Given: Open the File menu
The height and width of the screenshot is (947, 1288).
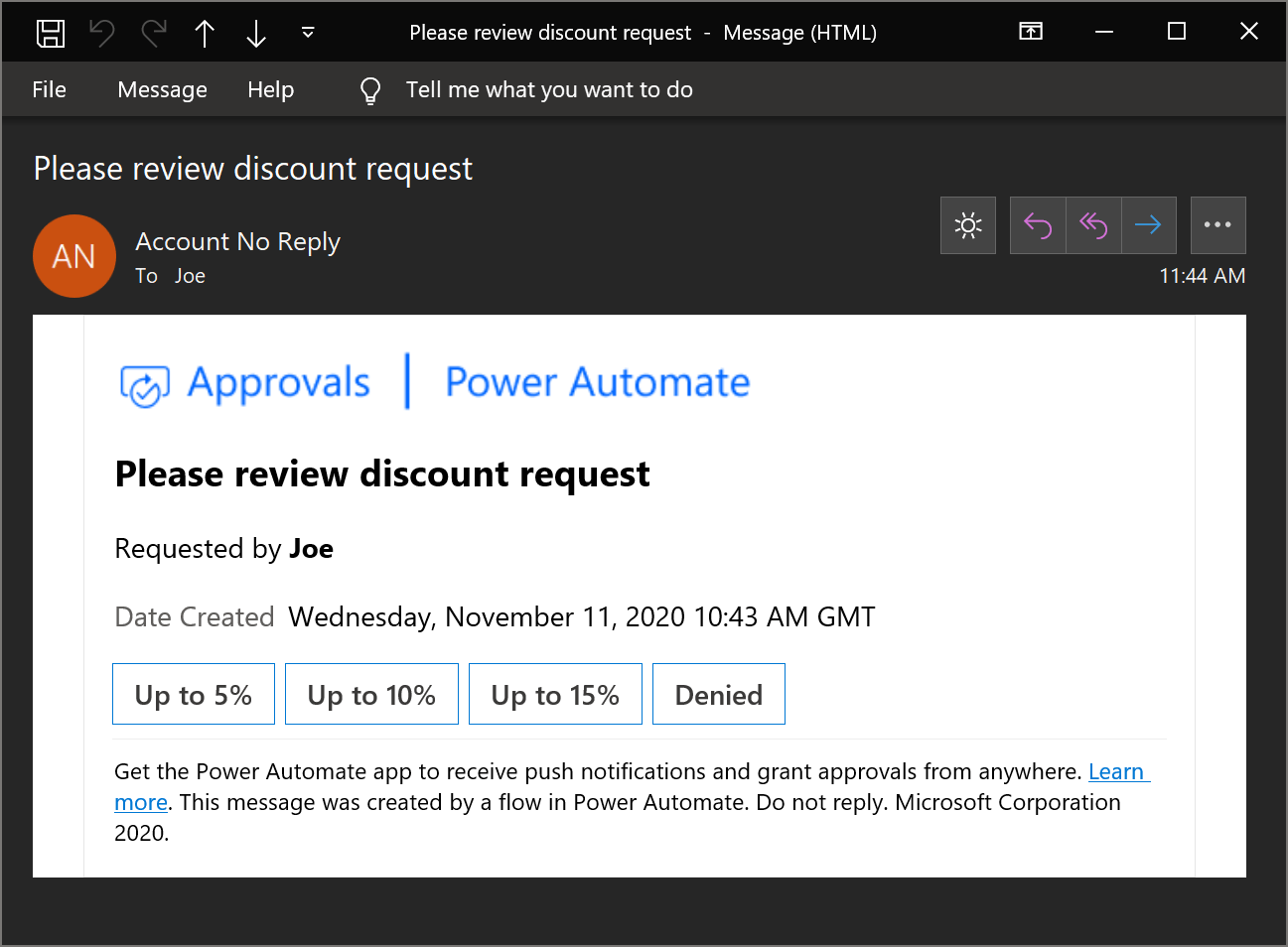Looking at the screenshot, I should (49, 89).
